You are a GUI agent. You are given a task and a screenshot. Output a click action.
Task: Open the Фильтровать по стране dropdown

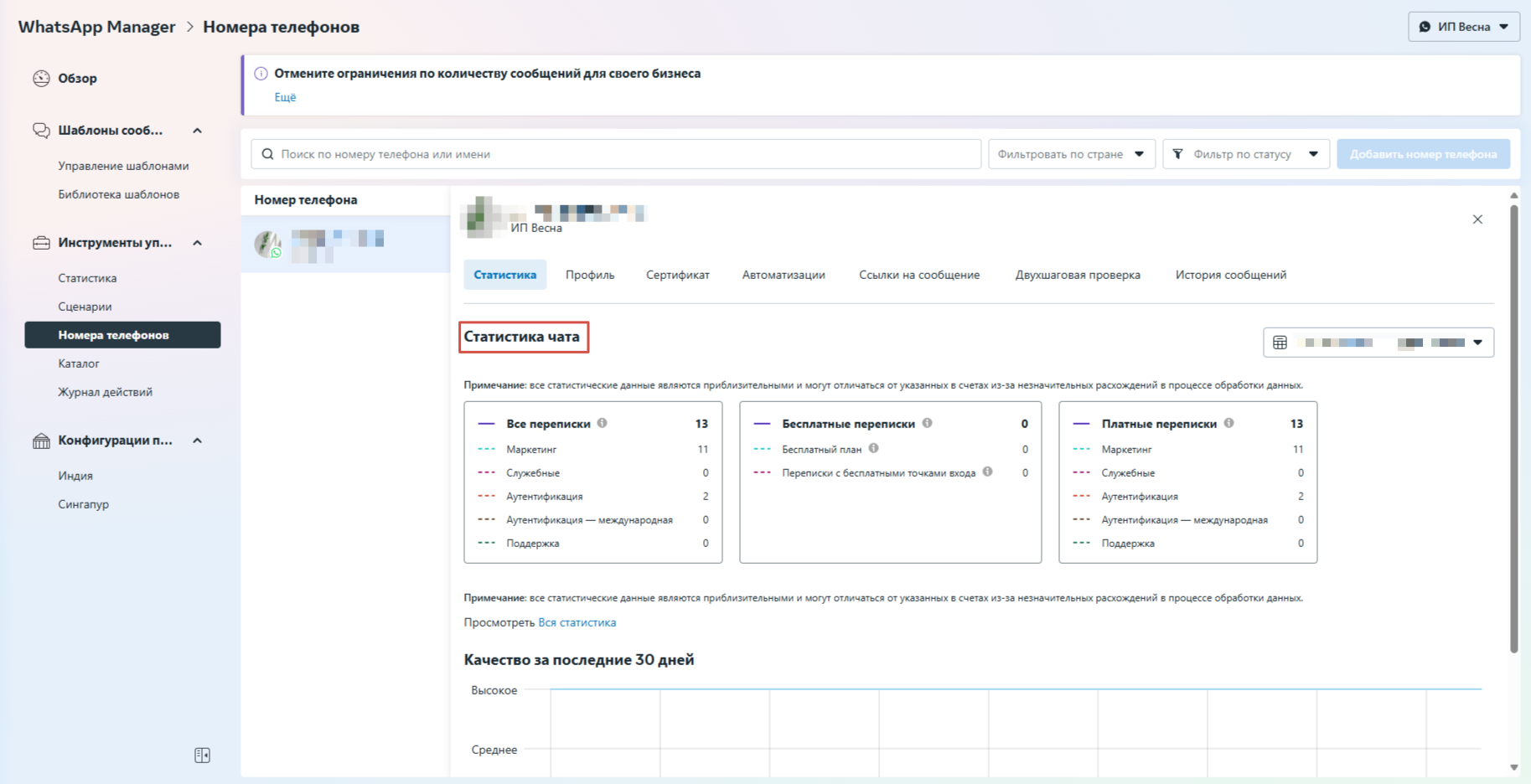point(1071,154)
